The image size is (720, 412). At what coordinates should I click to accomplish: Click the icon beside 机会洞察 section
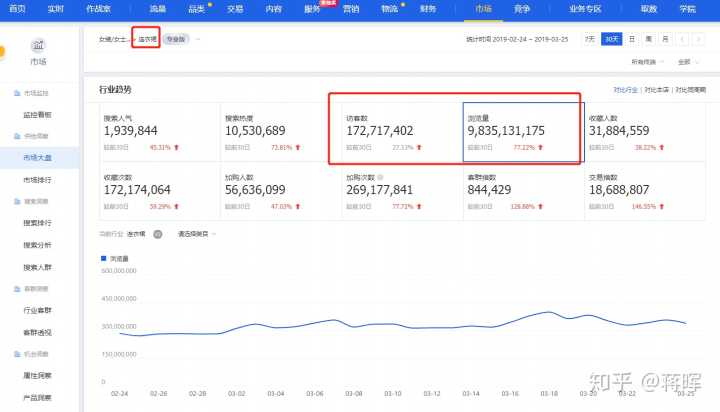(x=17, y=354)
